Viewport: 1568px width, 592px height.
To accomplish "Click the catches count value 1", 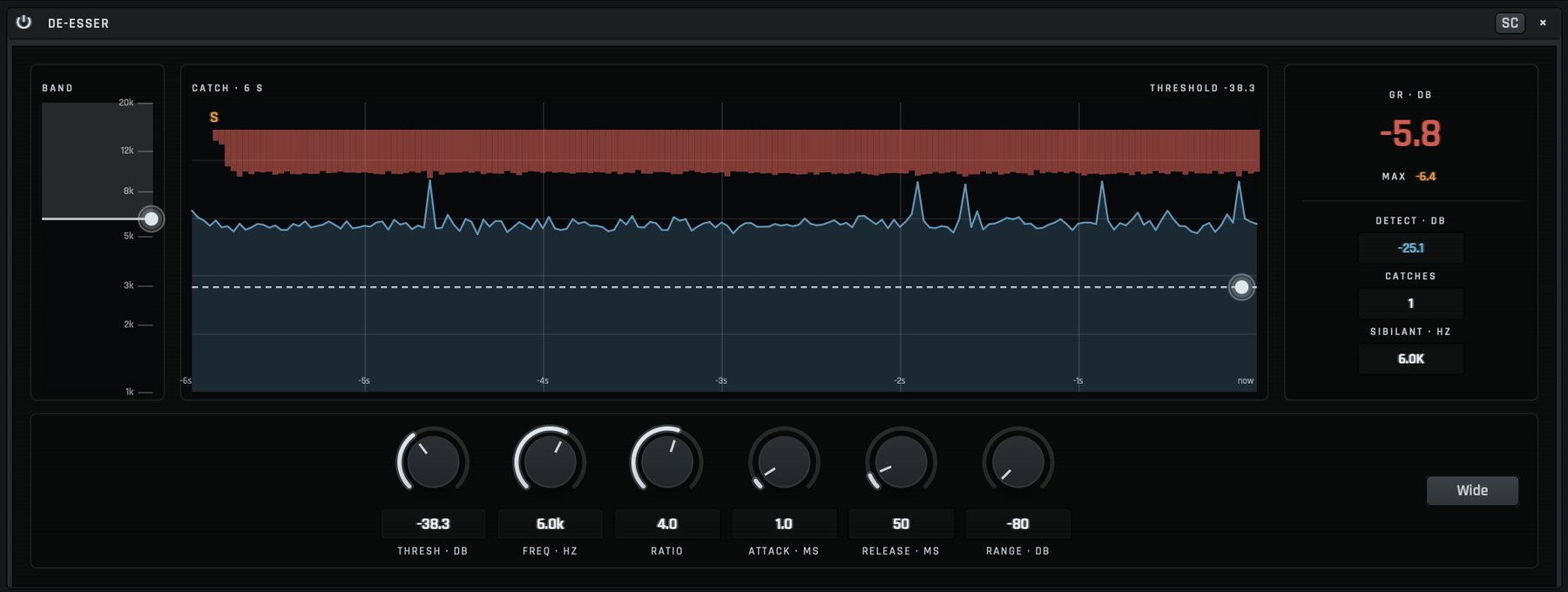I will [1411, 303].
